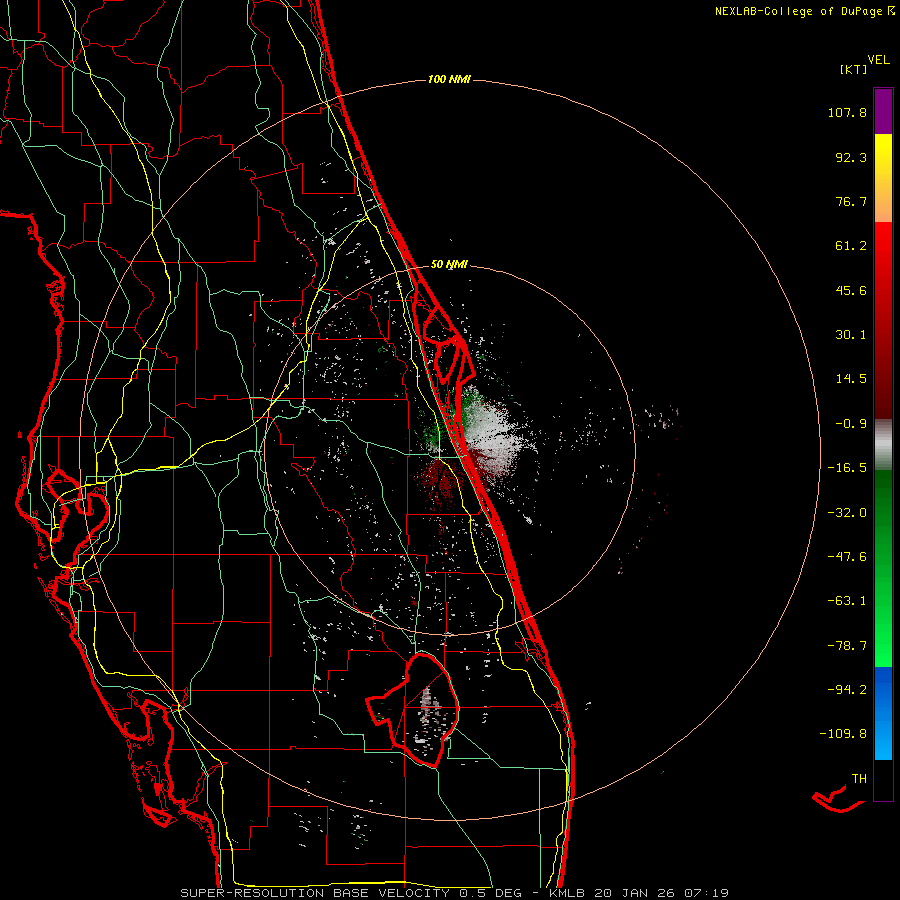The width and height of the screenshot is (900, 900).
Task: Click the -32.0 legend value
Action: [x=847, y=513]
